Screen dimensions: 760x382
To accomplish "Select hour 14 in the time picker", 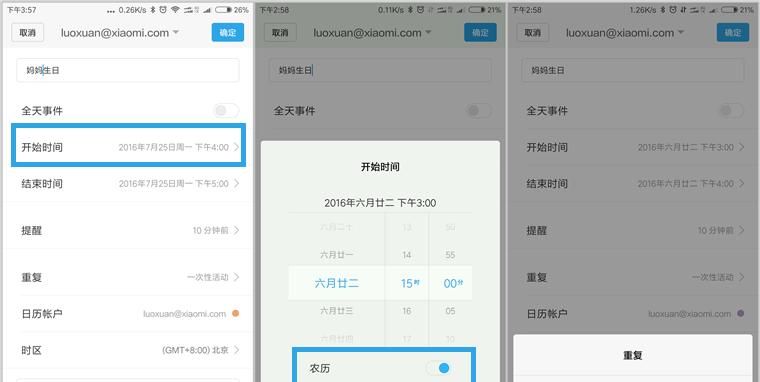I will [407, 255].
